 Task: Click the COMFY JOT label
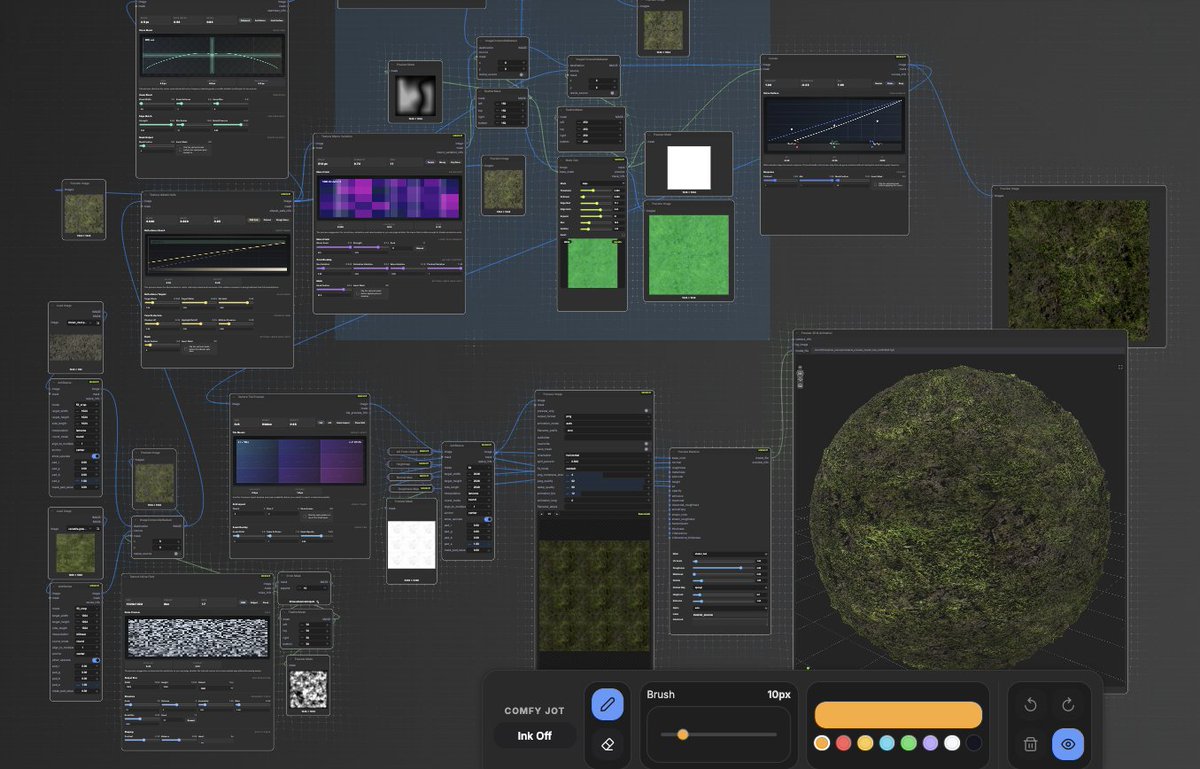click(535, 711)
